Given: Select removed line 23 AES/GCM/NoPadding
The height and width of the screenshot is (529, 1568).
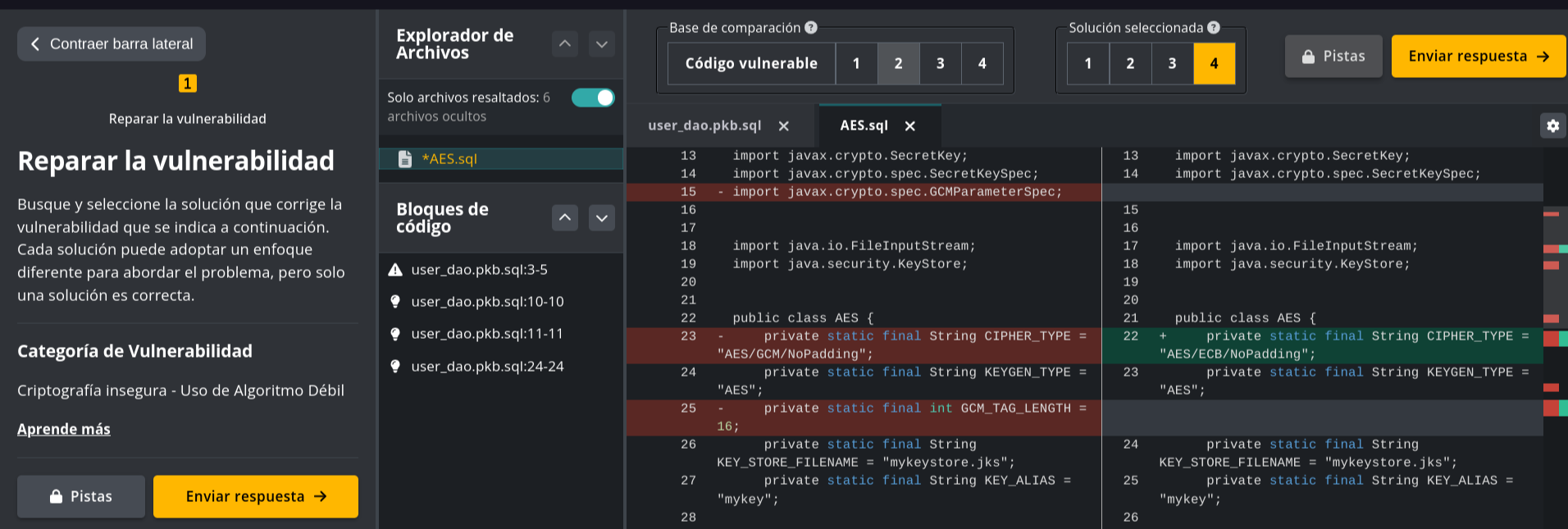Looking at the screenshot, I should pos(864,345).
